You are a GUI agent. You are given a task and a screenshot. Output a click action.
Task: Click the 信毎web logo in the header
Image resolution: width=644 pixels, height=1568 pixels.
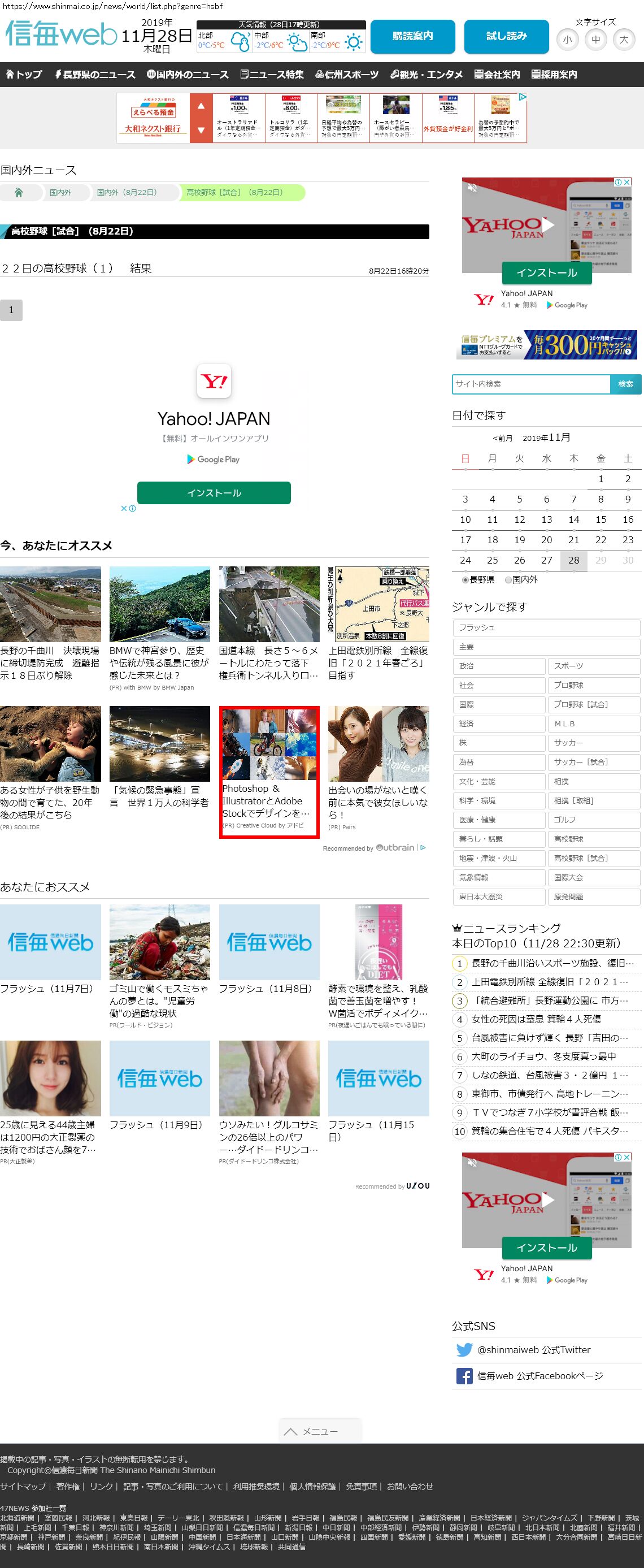pos(61,34)
